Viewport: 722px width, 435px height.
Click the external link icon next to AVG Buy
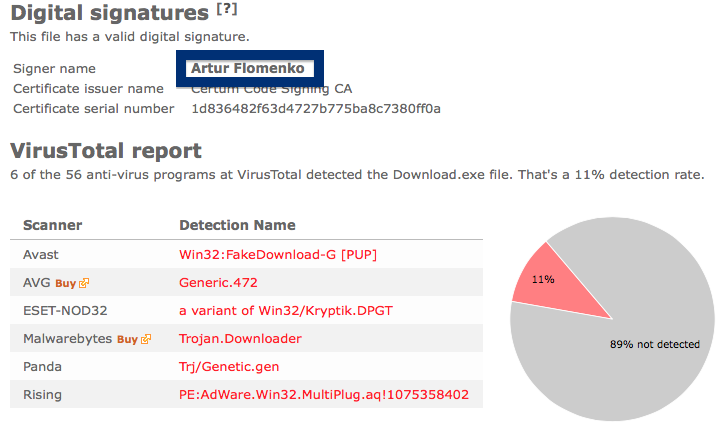tap(84, 283)
